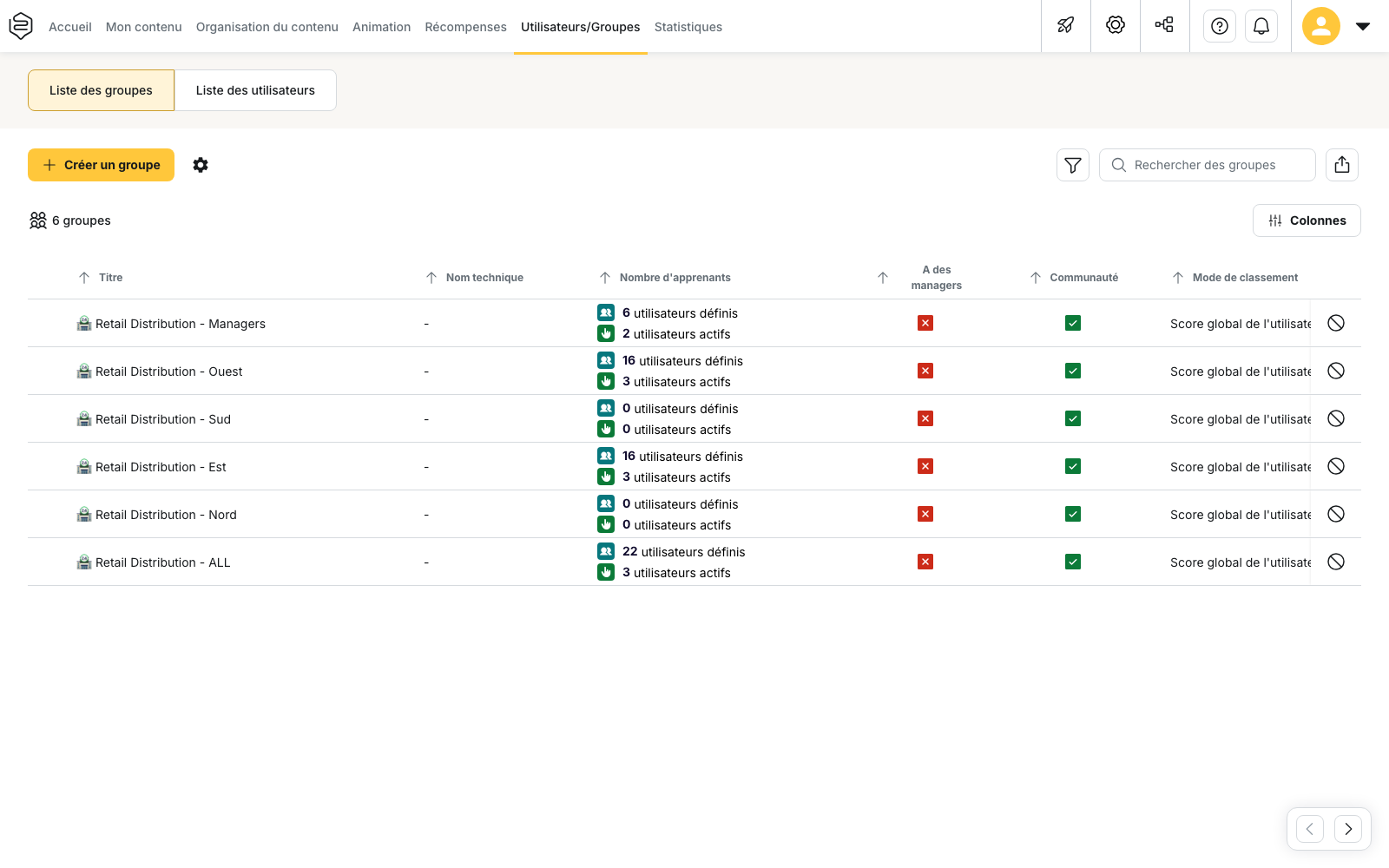The image size is (1389, 868).
Task: Go to next page arrow
Action: (1348, 829)
